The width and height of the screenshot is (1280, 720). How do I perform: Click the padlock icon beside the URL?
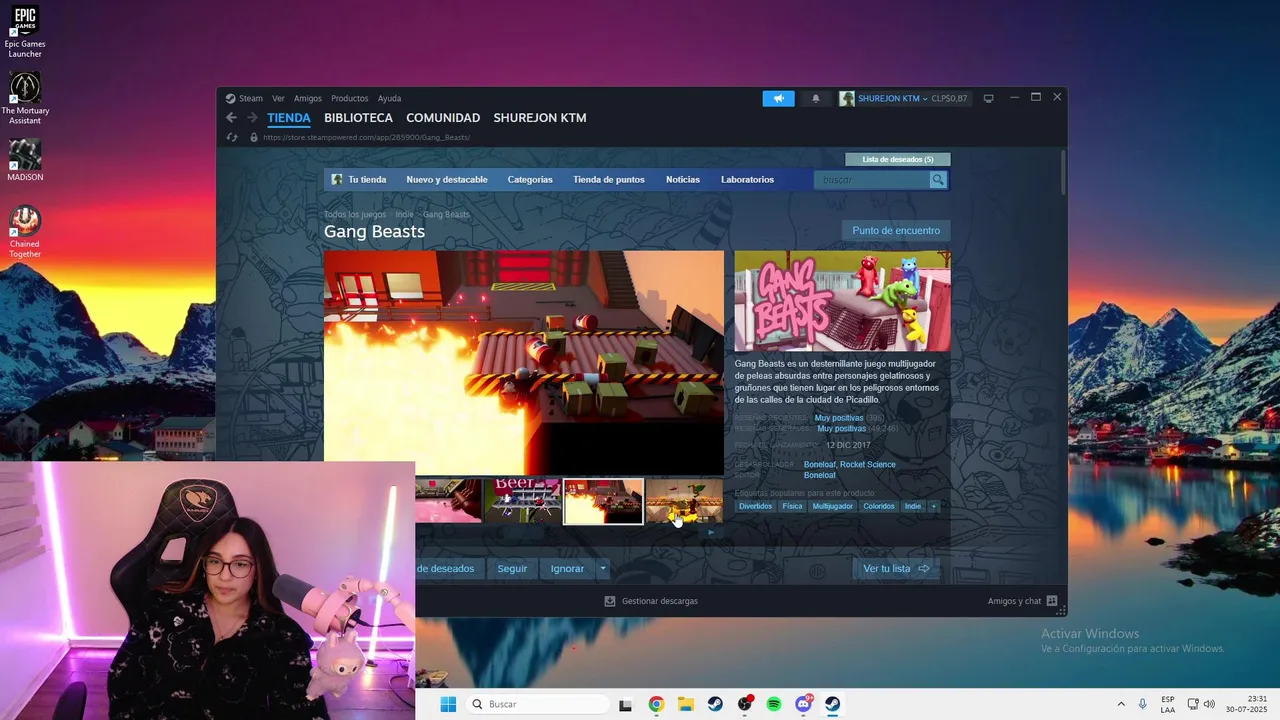tap(253, 137)
